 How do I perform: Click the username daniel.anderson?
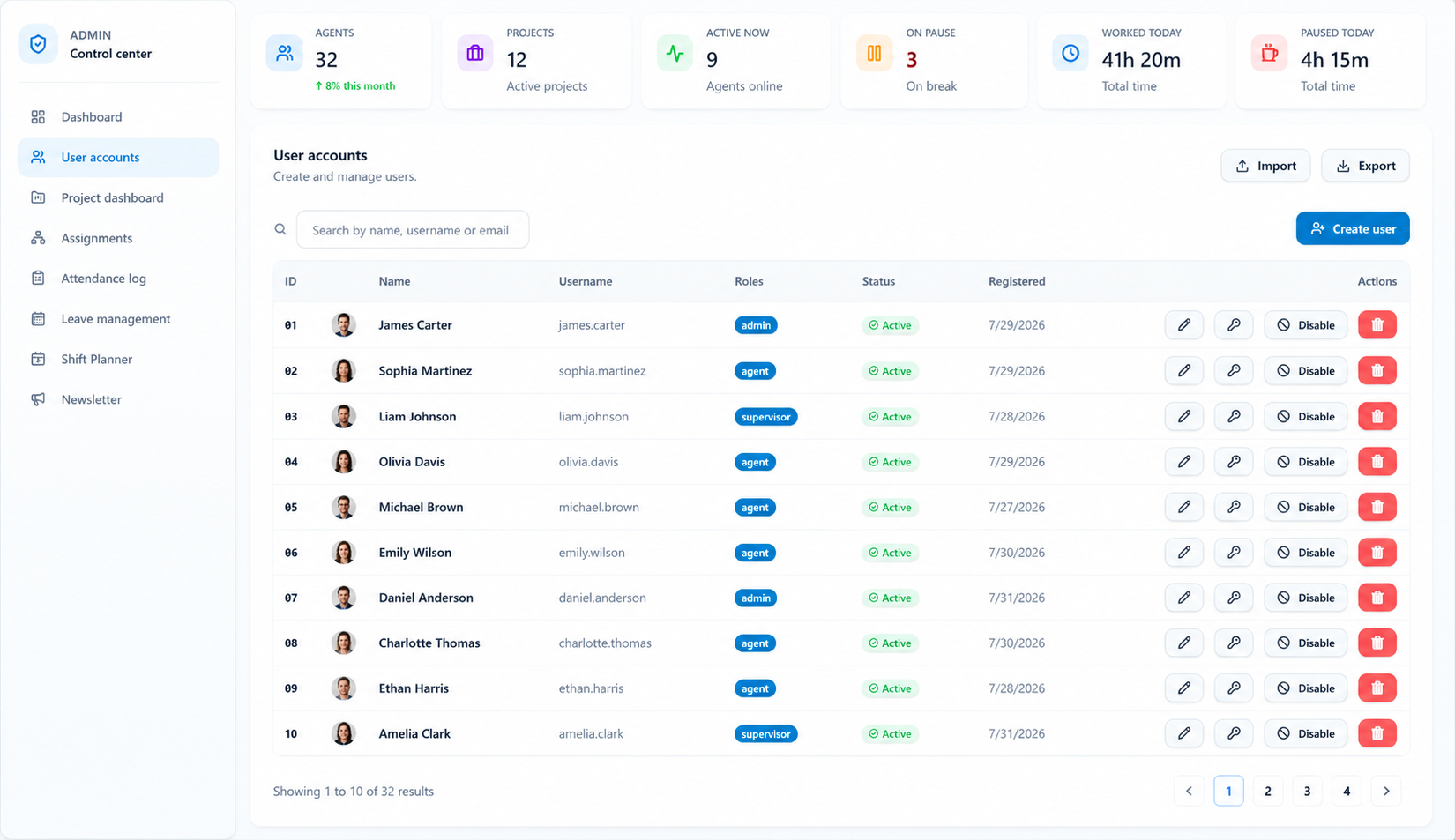pos(602,598)
